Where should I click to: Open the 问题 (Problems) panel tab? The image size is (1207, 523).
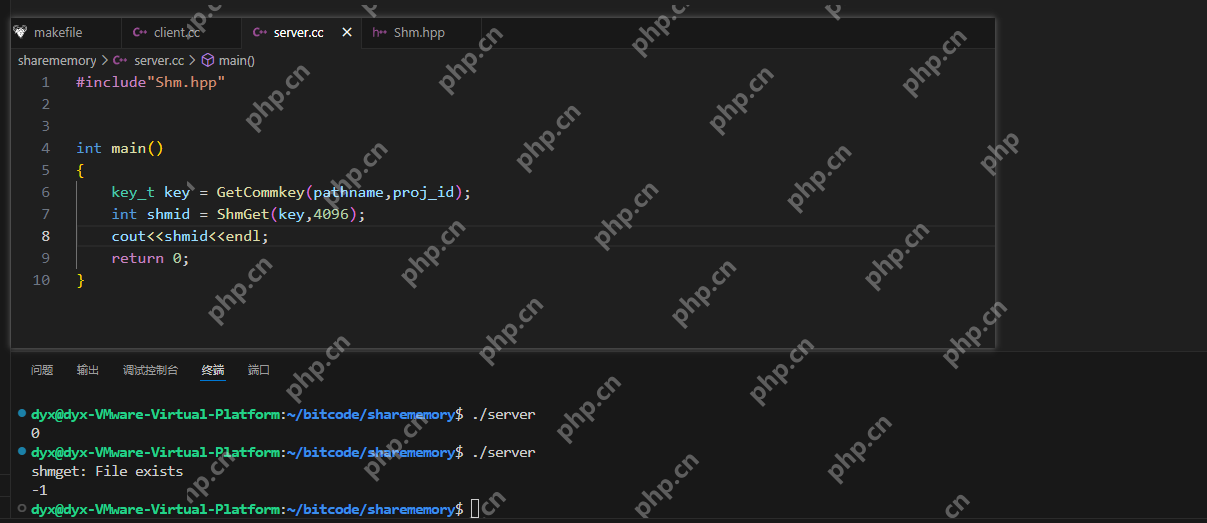42,370
